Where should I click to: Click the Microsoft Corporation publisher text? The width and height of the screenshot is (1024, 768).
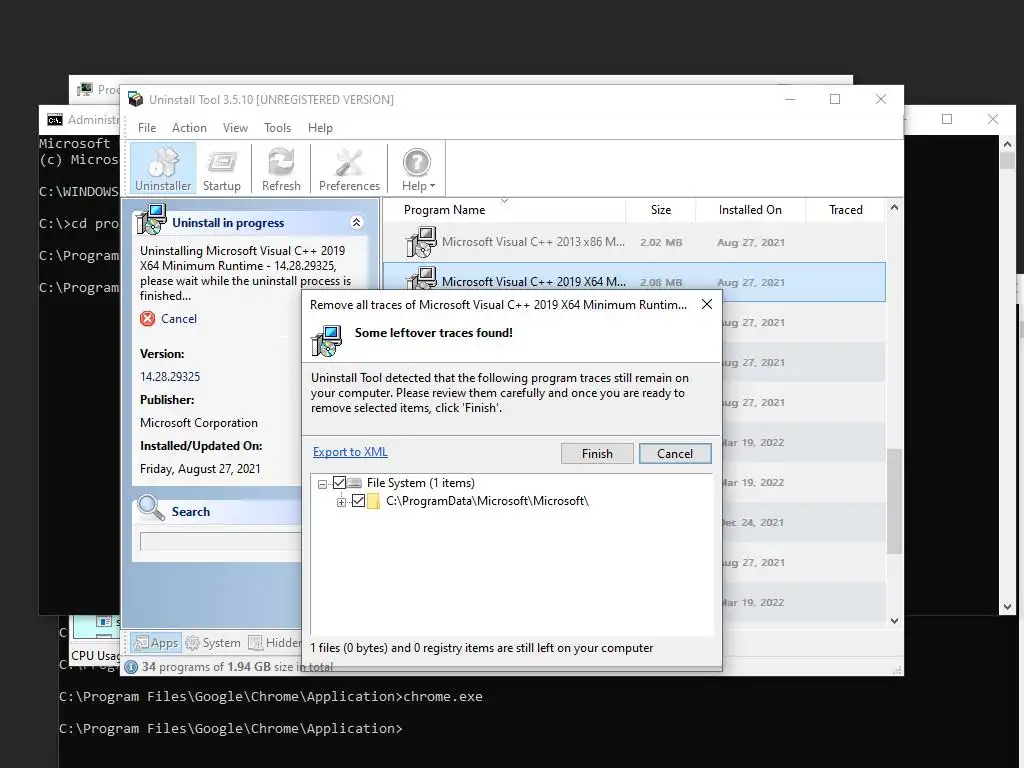(199, 423)
